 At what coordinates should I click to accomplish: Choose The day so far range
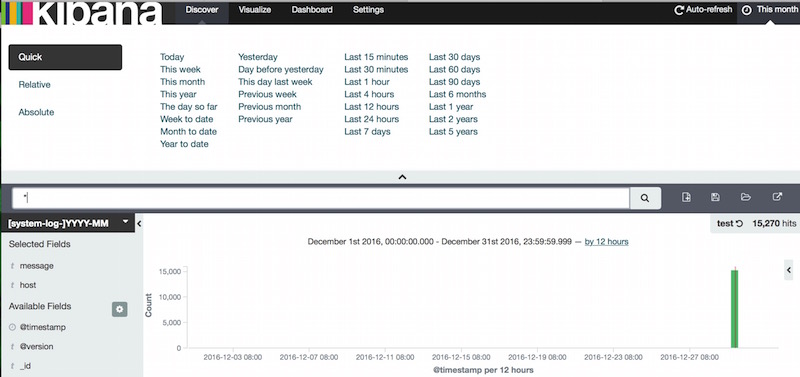pyautogui.click(x=189, y=107)
